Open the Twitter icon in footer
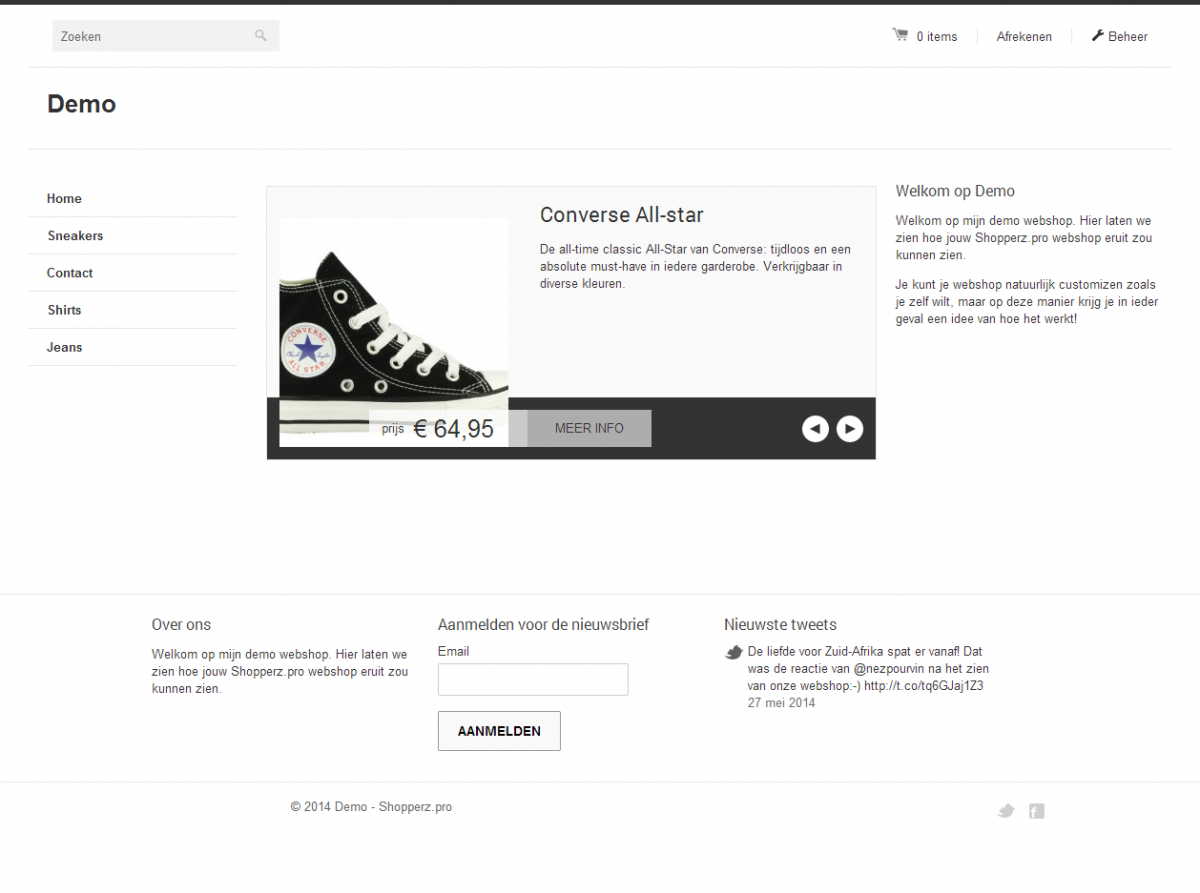 (x=1006, y=811)
